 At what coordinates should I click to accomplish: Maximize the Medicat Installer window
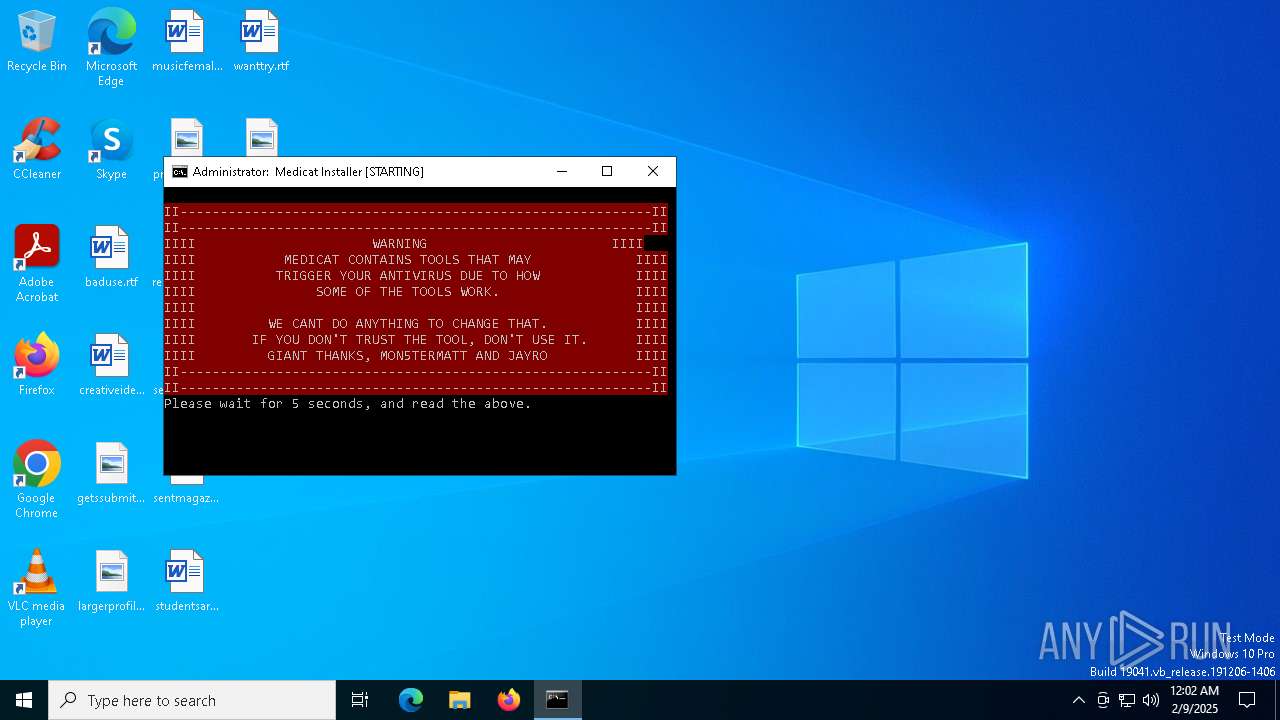(607, 172)
